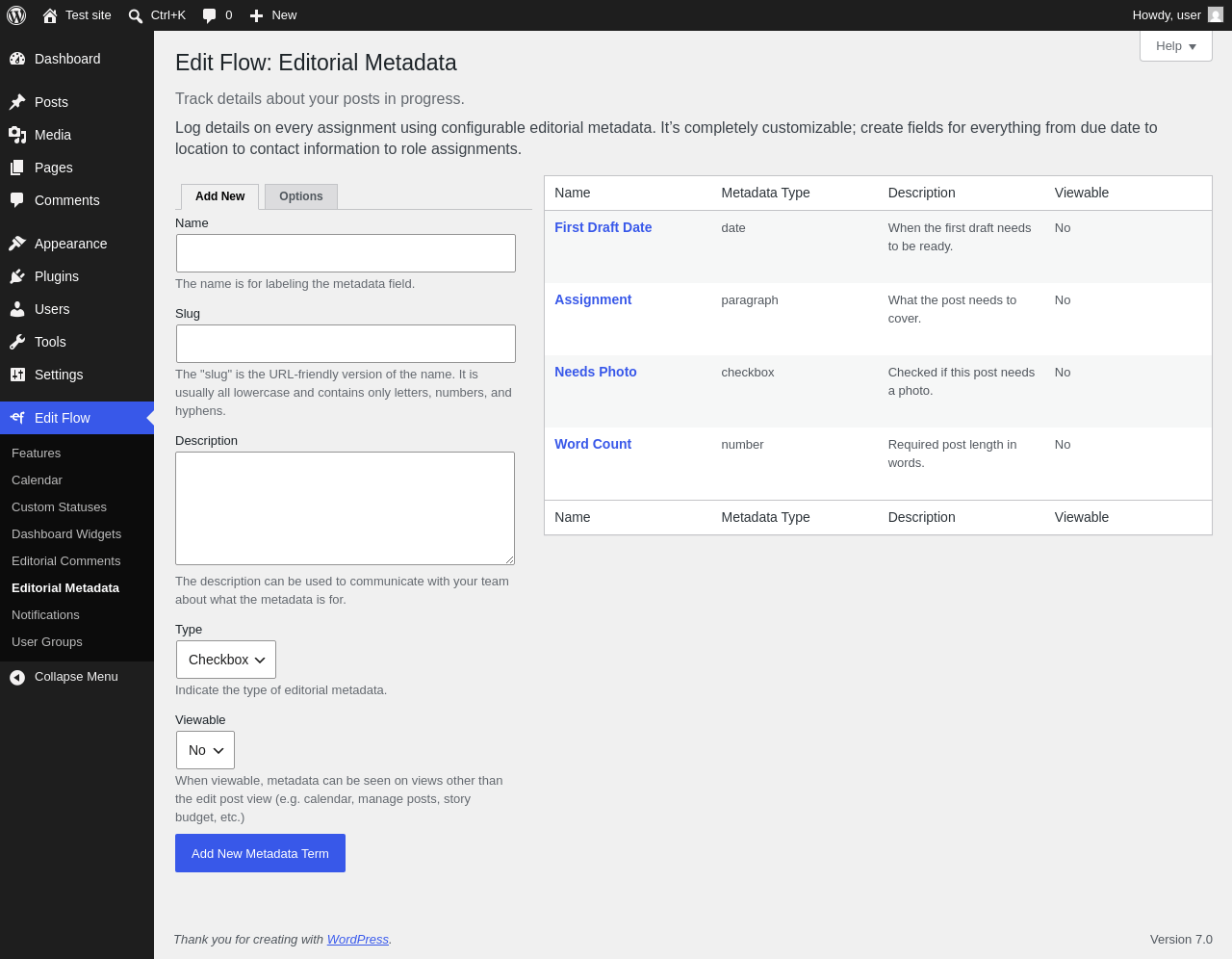Open the Word Count metadata term

pos(593,444)
